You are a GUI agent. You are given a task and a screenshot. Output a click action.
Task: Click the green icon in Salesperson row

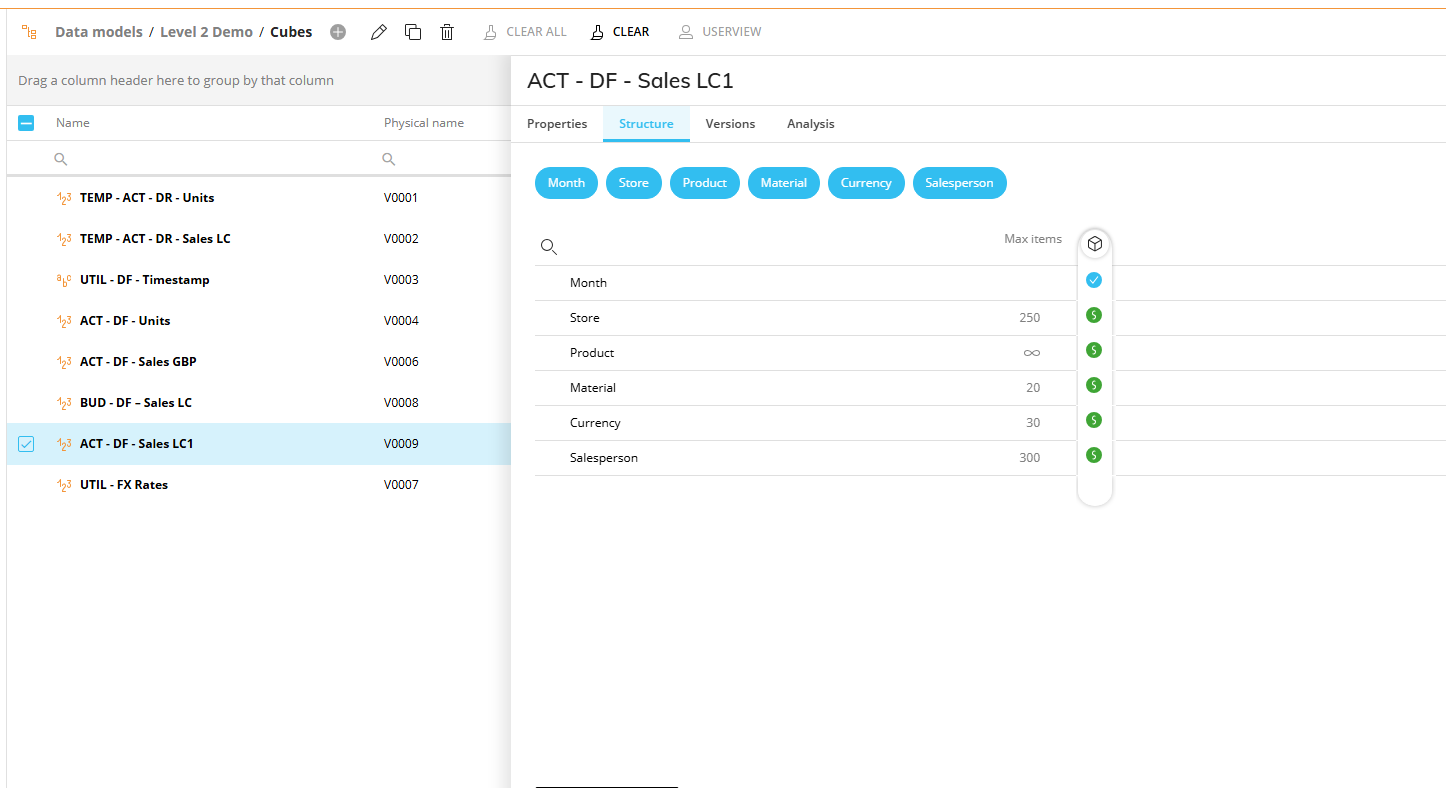tap(1094, 455)
